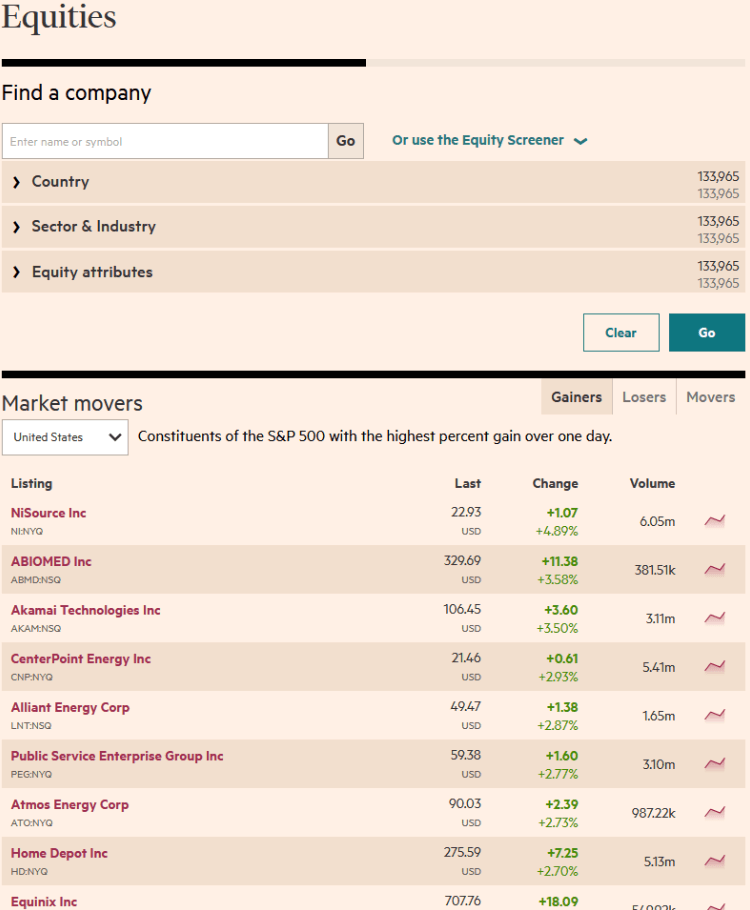This screenshot has height=910, width=750.
Task: Open NiSource Inc trend chart icon
Action: [714, 520]
